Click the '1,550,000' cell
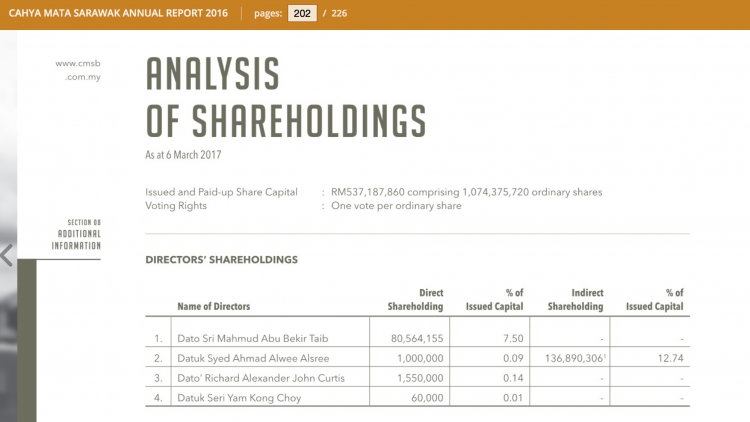 420,378
